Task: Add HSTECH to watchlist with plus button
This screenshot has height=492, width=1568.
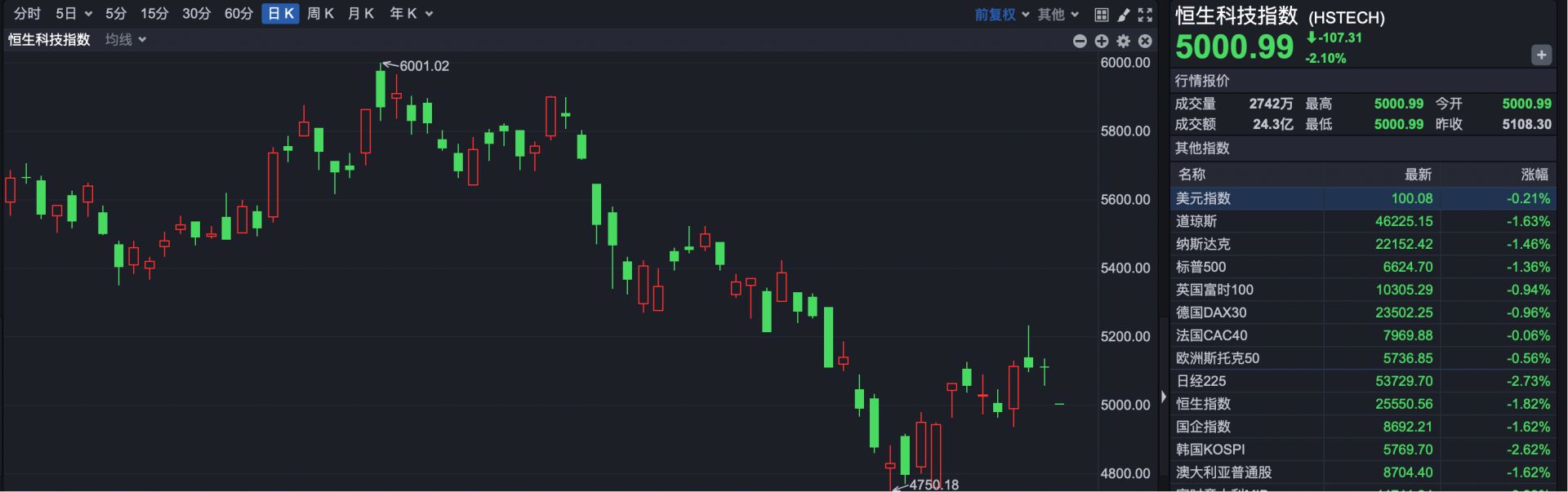Action: coord(1540,55)
